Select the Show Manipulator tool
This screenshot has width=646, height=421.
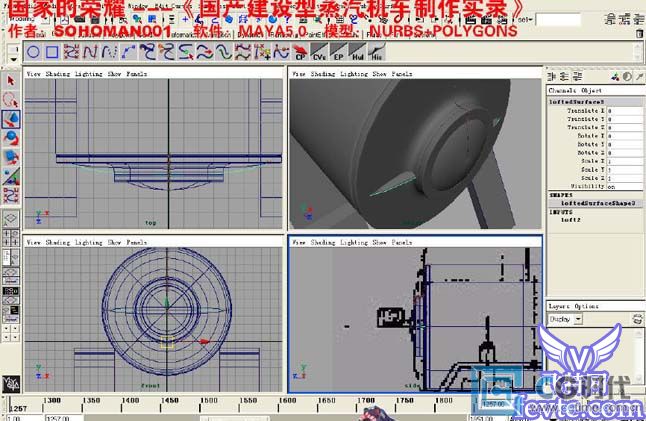[x=11, y=176]
